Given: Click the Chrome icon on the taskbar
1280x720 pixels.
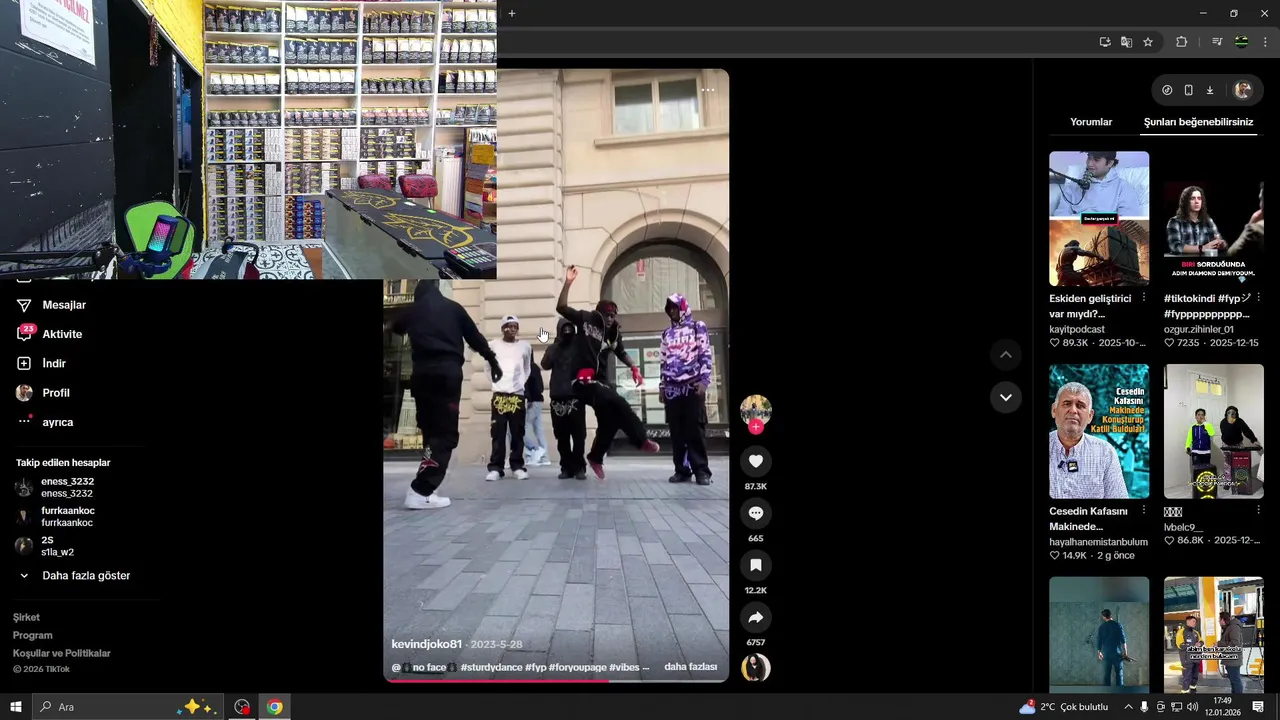Looking at the screenshot, I should [274, 707].
